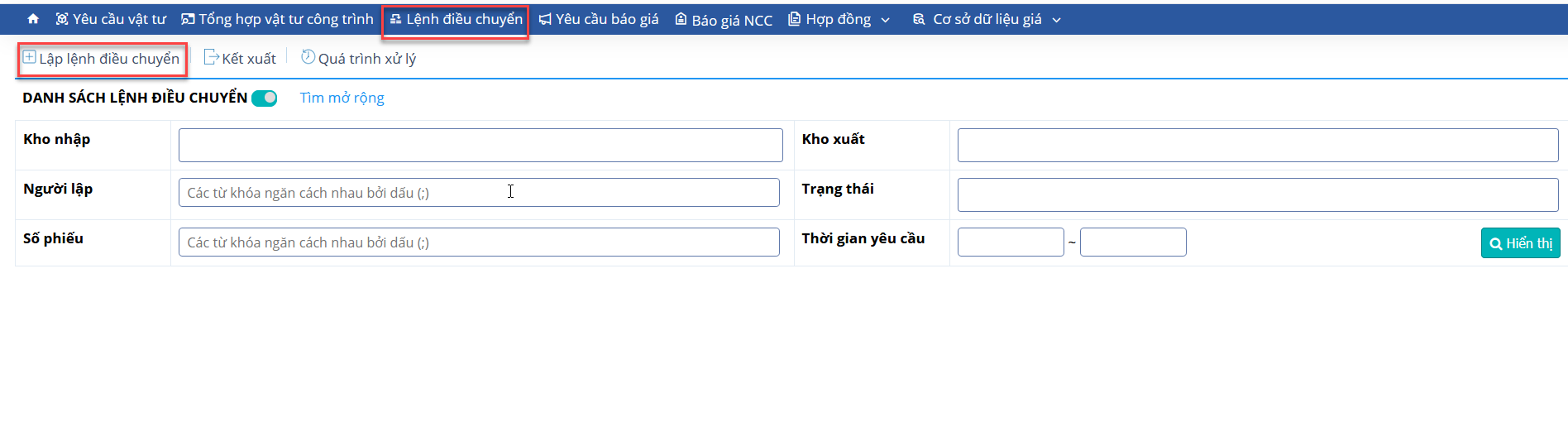Open the Yêu cầu vật tư menu
1568x427 pixels.
(x=111, y=19)
